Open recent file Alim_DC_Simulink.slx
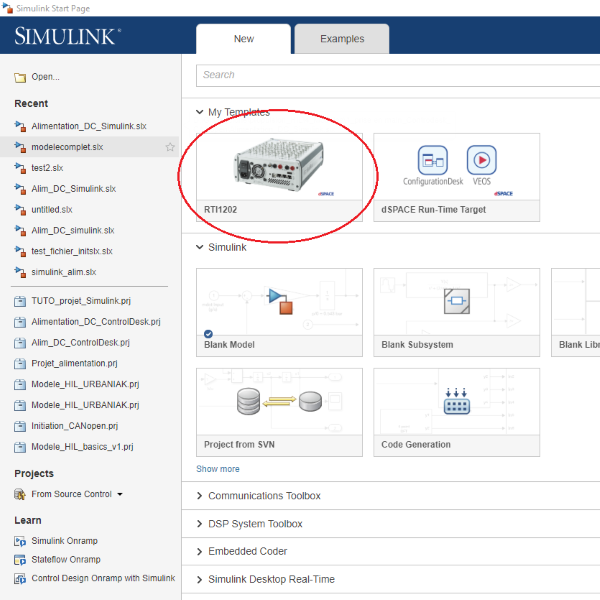The height and width of the screenshot is (600, 600). point(73,189)
